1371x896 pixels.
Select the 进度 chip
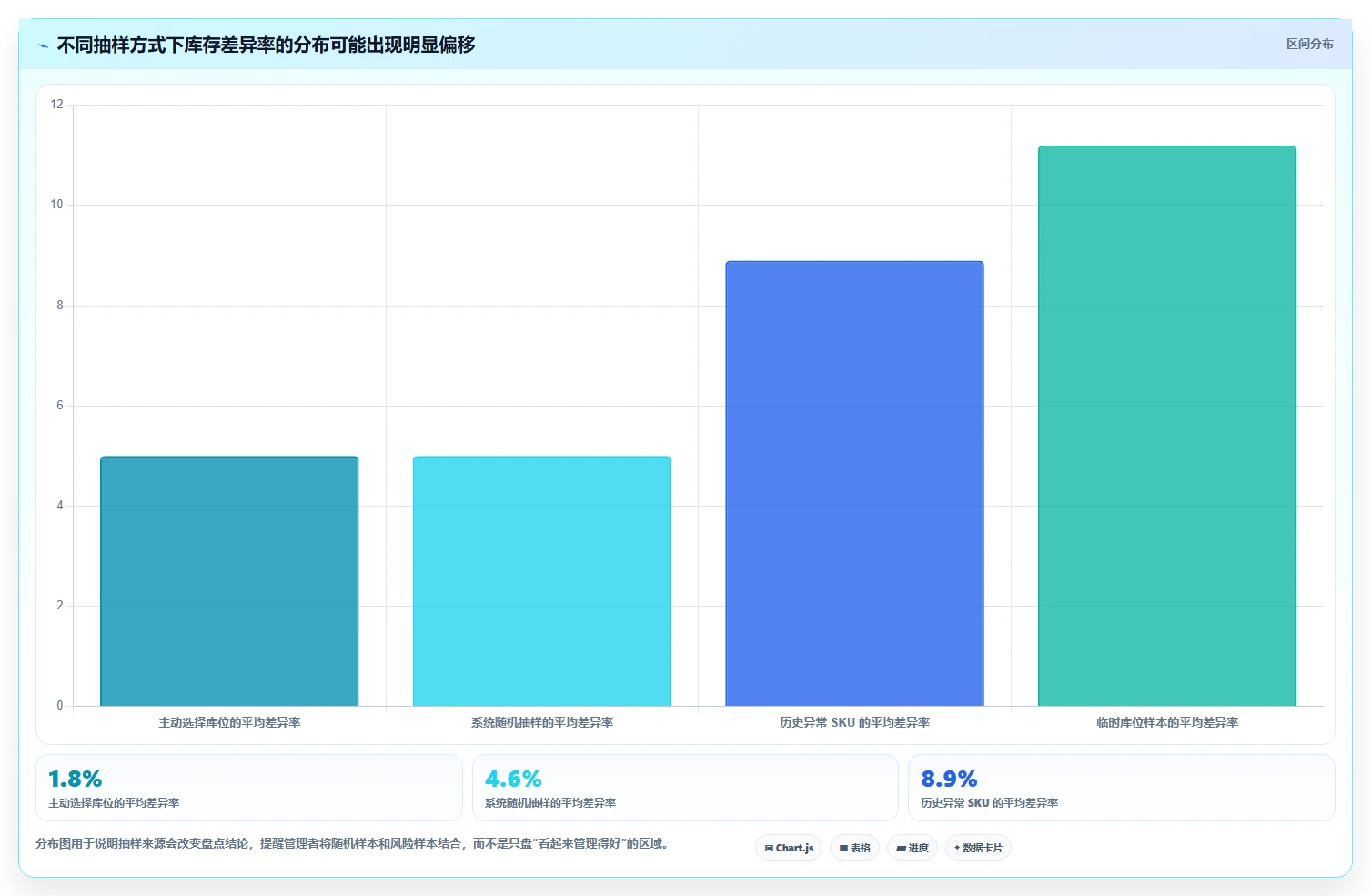pyautogui.click(x=912, y=848)
